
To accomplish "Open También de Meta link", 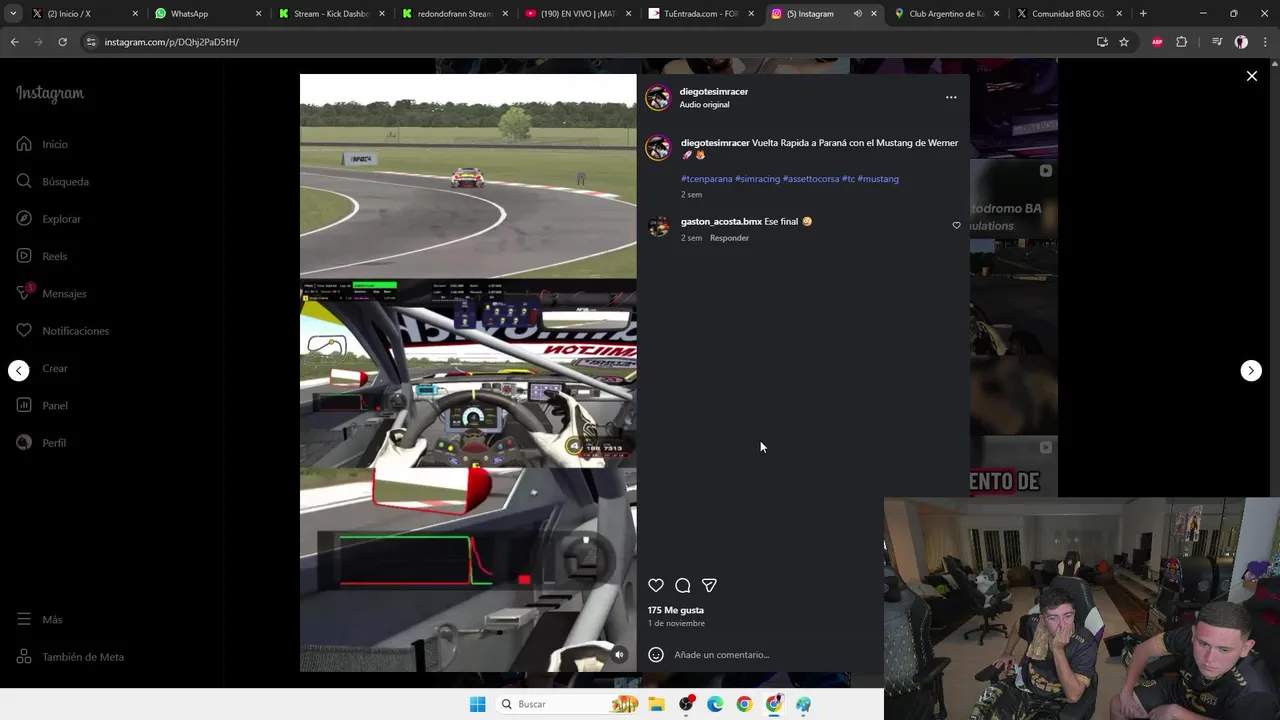I will click(x=70, y=657).
